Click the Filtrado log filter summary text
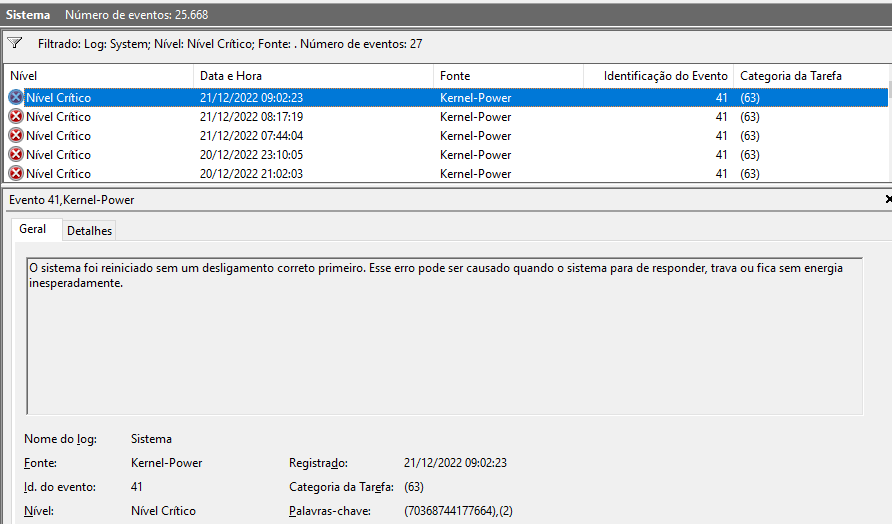 230,44
